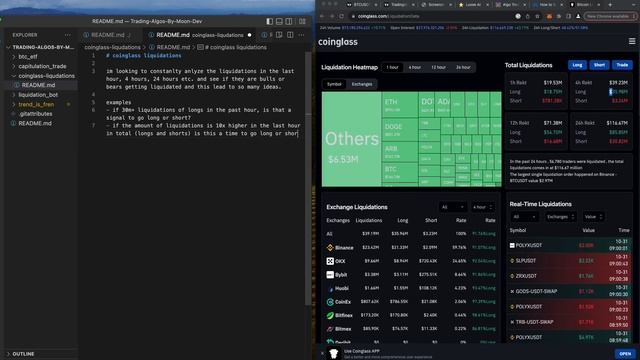This screenshot has height=360, width=640.
Task: Switch heatmap to Symbol view
Action: coord(334,84)
